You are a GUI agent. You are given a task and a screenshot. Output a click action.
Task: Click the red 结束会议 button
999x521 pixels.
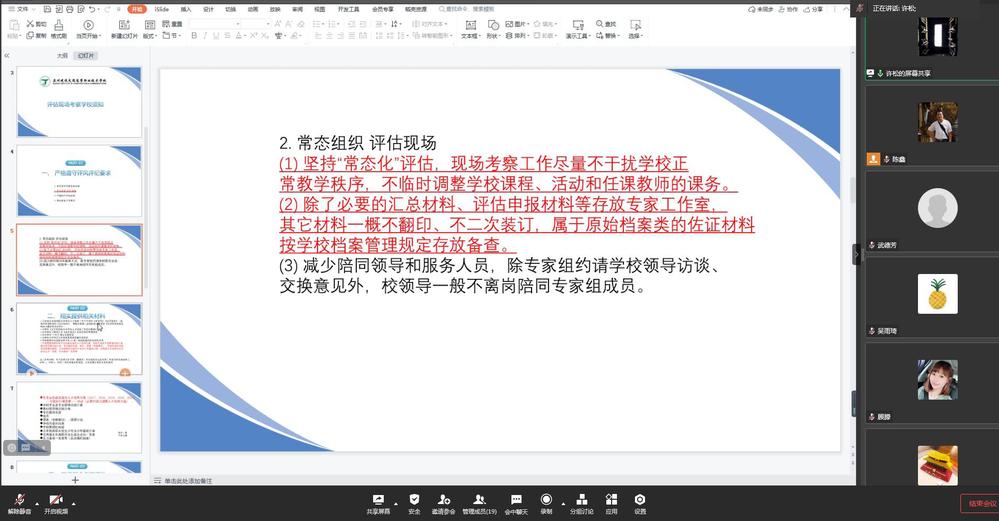(977, 503)
